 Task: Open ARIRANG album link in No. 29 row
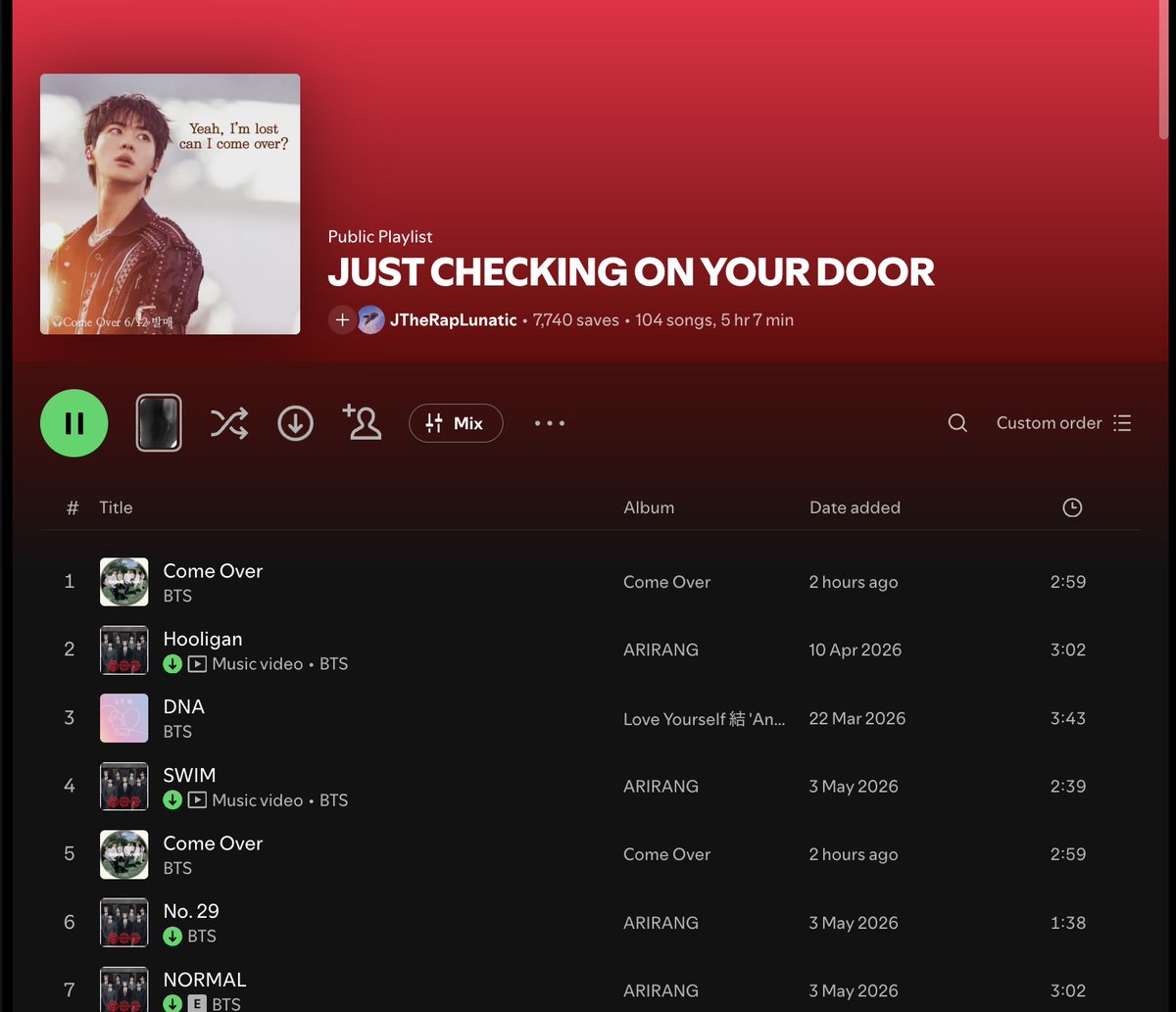click(x=661, y=923)
